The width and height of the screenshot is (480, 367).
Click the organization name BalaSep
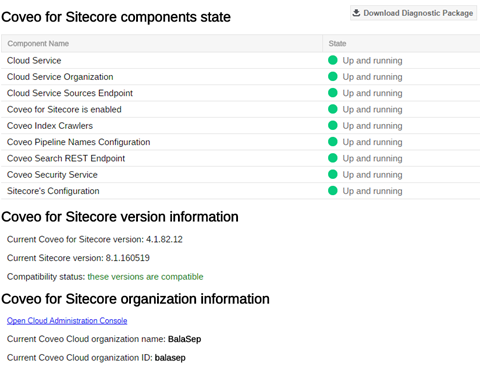pos(184,339)
